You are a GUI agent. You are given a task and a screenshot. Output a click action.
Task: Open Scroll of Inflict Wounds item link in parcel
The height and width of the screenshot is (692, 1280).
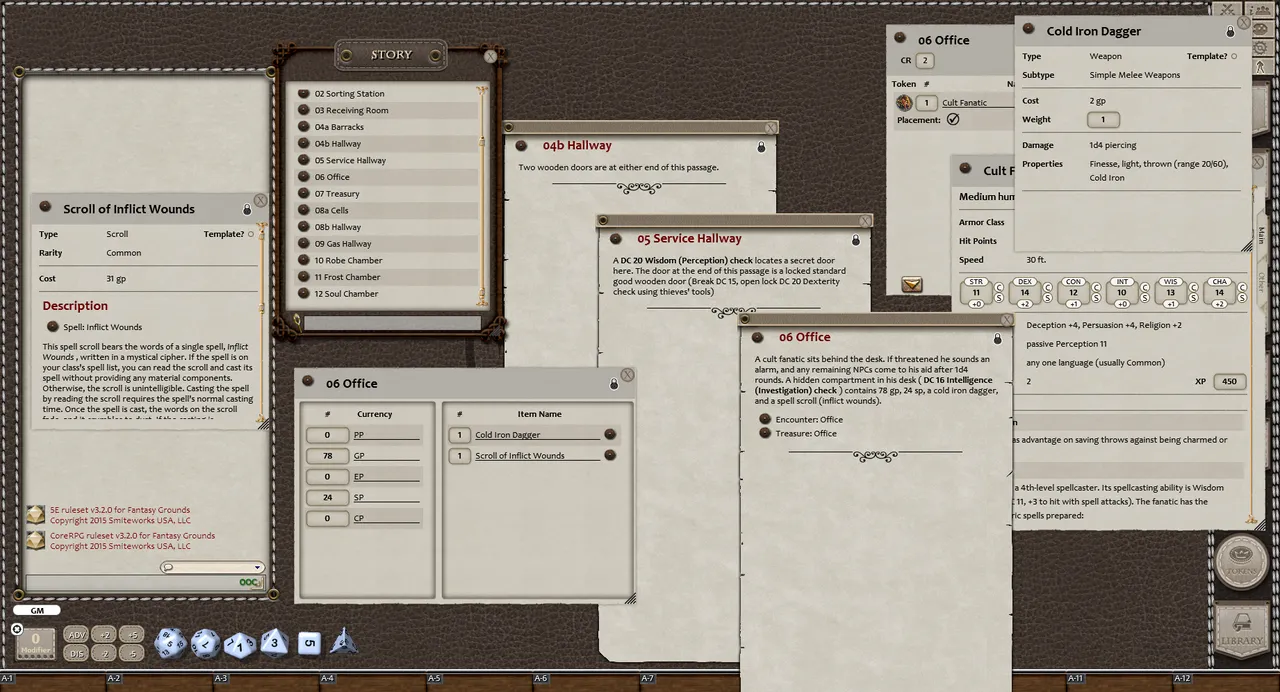610,455
